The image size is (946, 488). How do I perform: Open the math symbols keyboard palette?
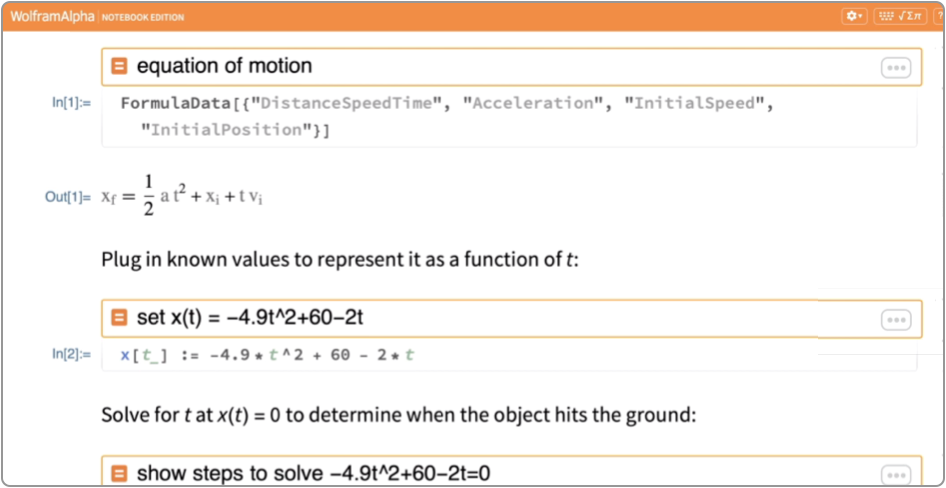click(x=900, y=17)
